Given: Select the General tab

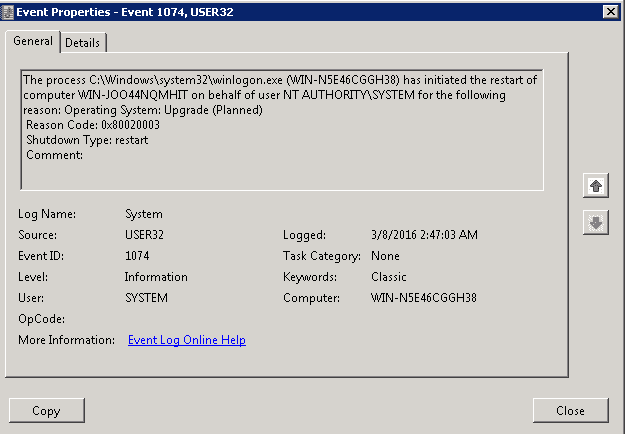Looking at the screenshot, I should 33,41.
